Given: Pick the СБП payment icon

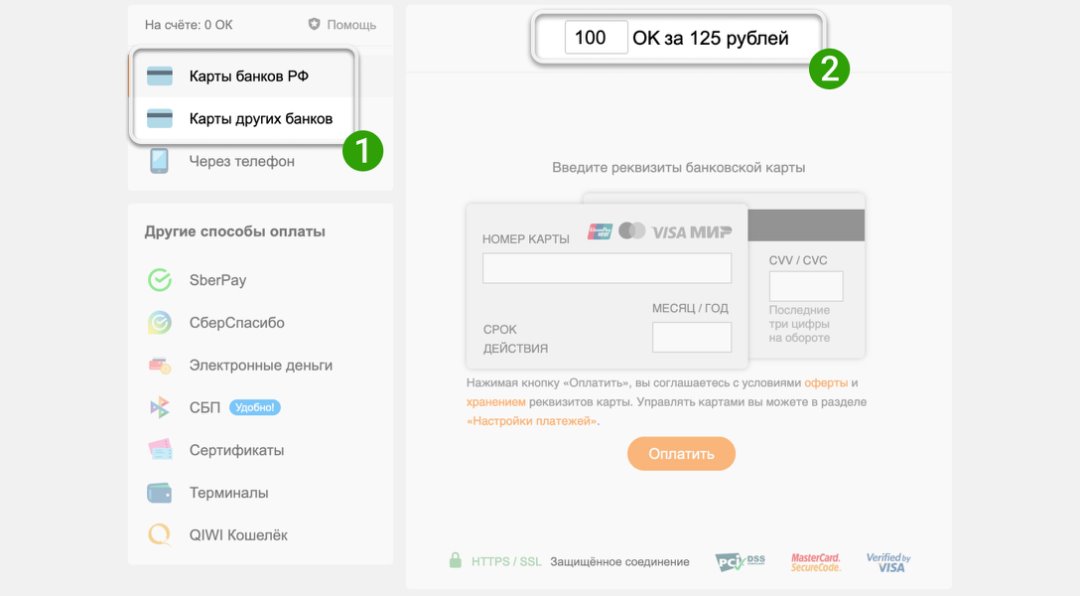Looking at the screenshot, I should (x=160, y=407).
